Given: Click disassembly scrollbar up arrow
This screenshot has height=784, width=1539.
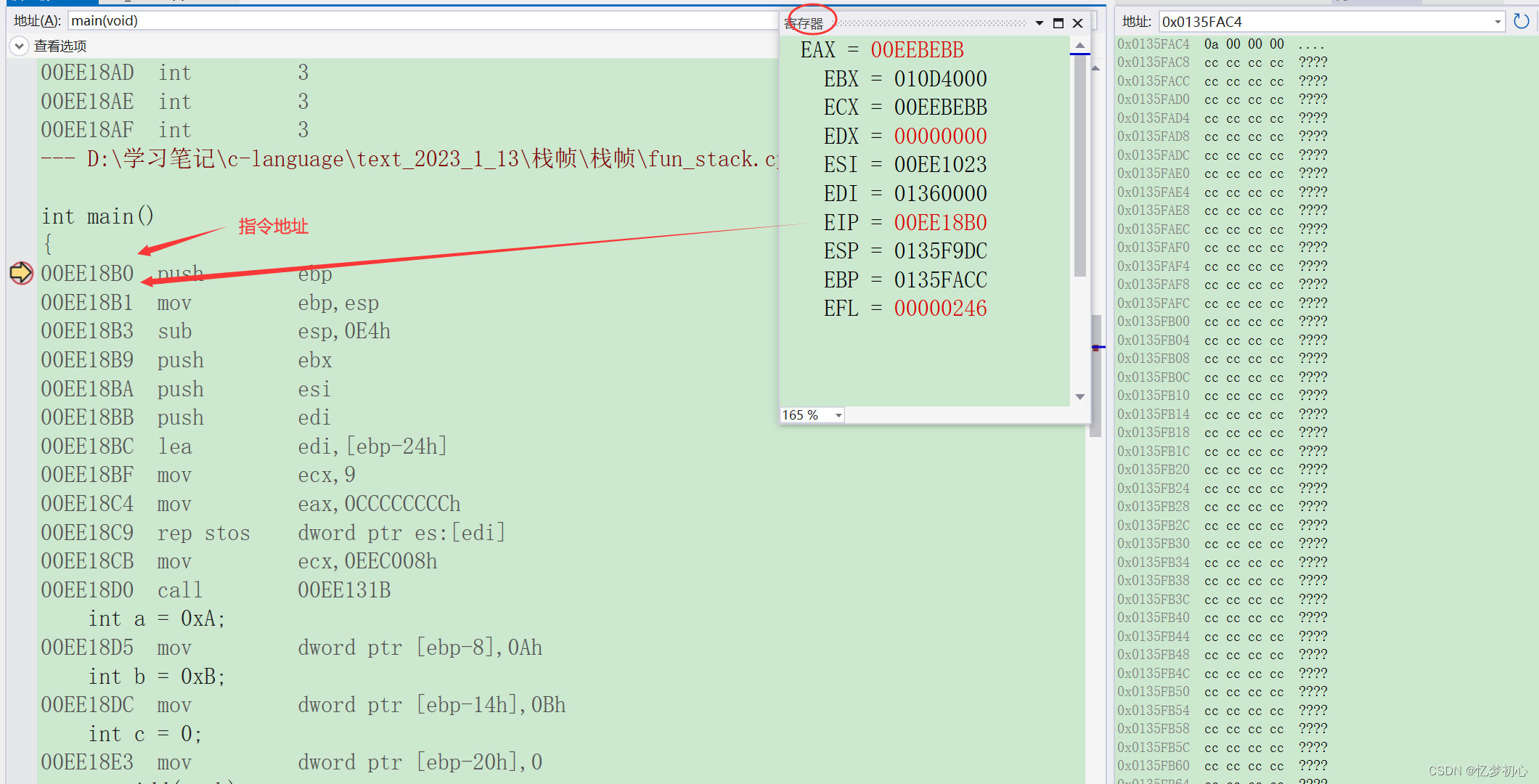Looking at the screenshot, I should 1095,68.
